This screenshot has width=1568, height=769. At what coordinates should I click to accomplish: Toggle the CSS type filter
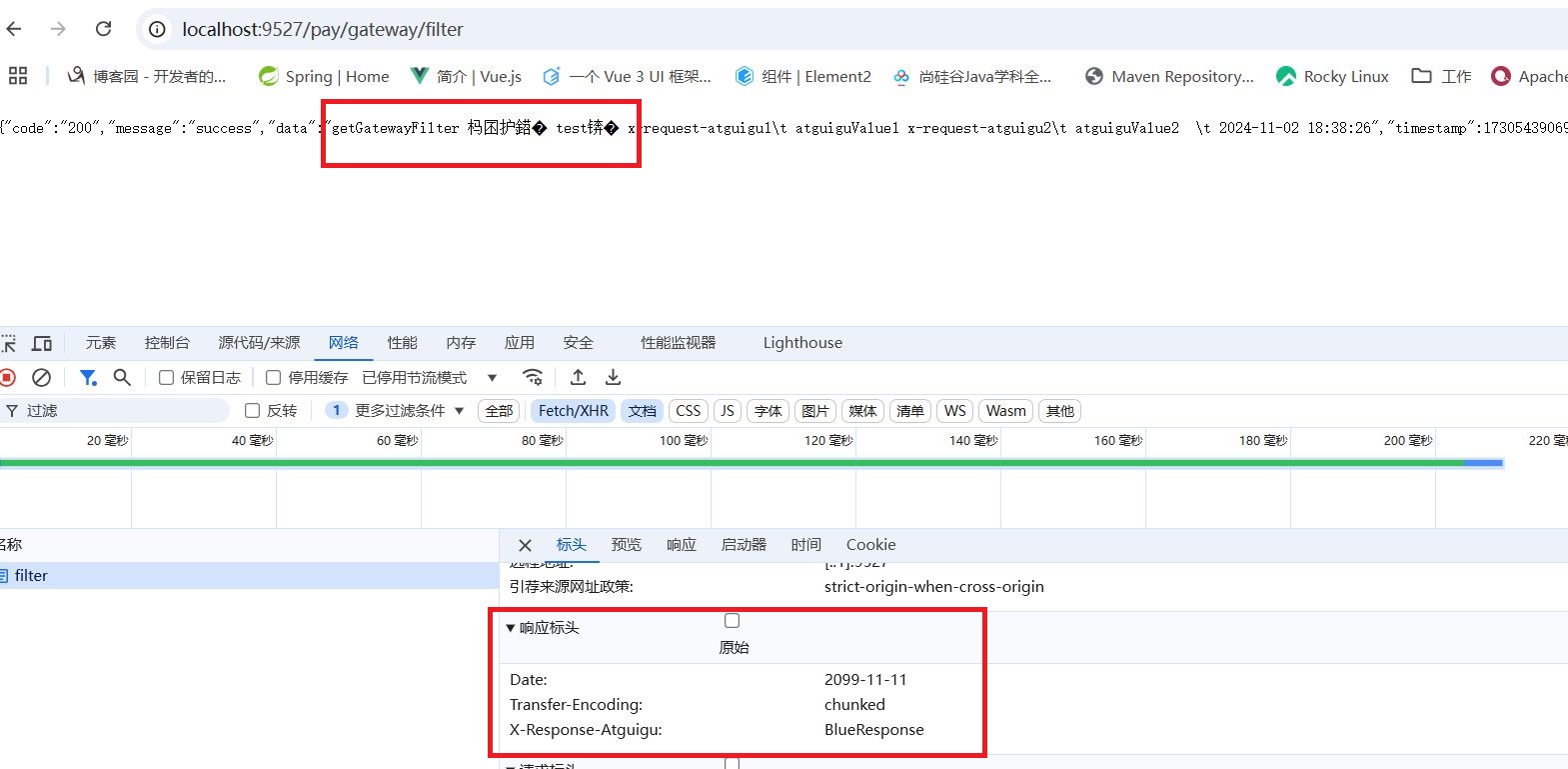tap(689, 411)
